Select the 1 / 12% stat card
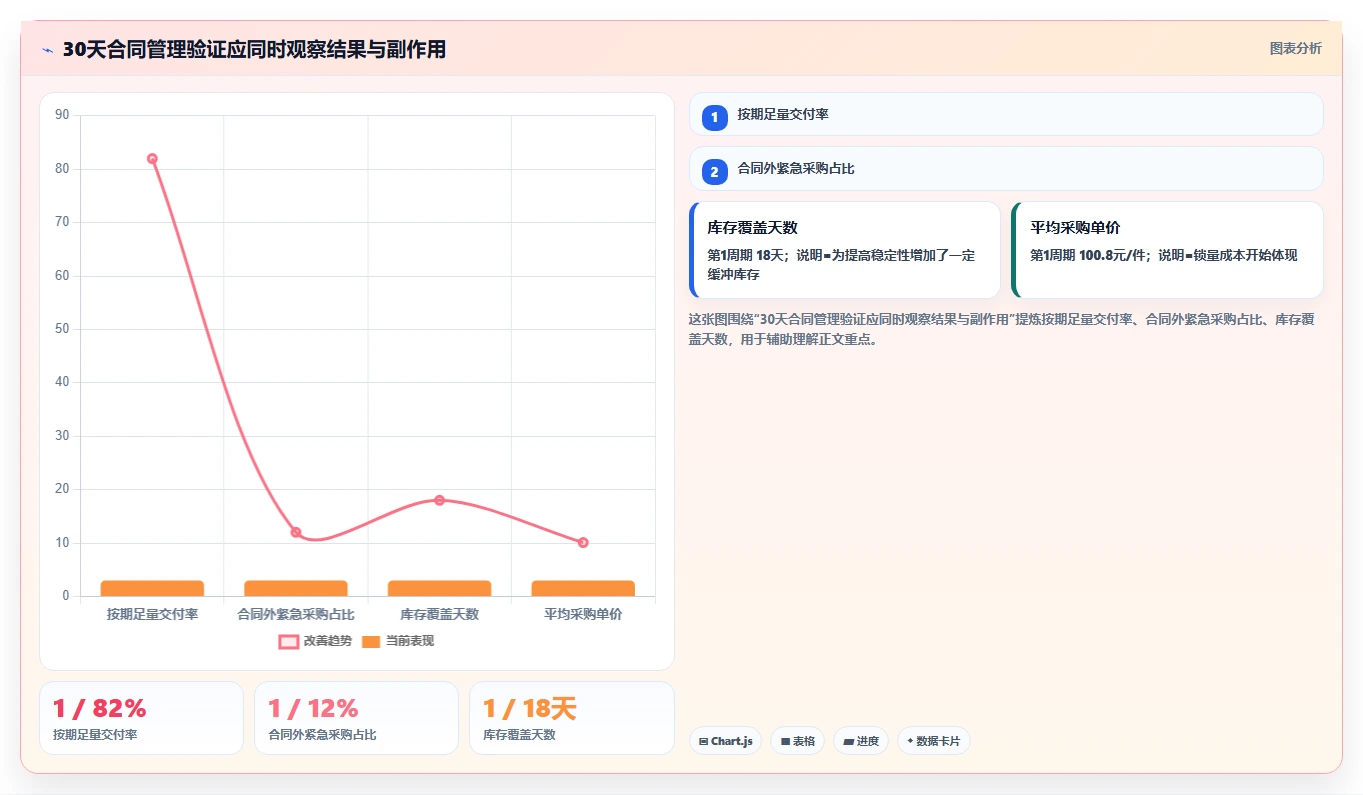Image resolution: width=1363 pixels, height=795 pixels. (356, 718)
